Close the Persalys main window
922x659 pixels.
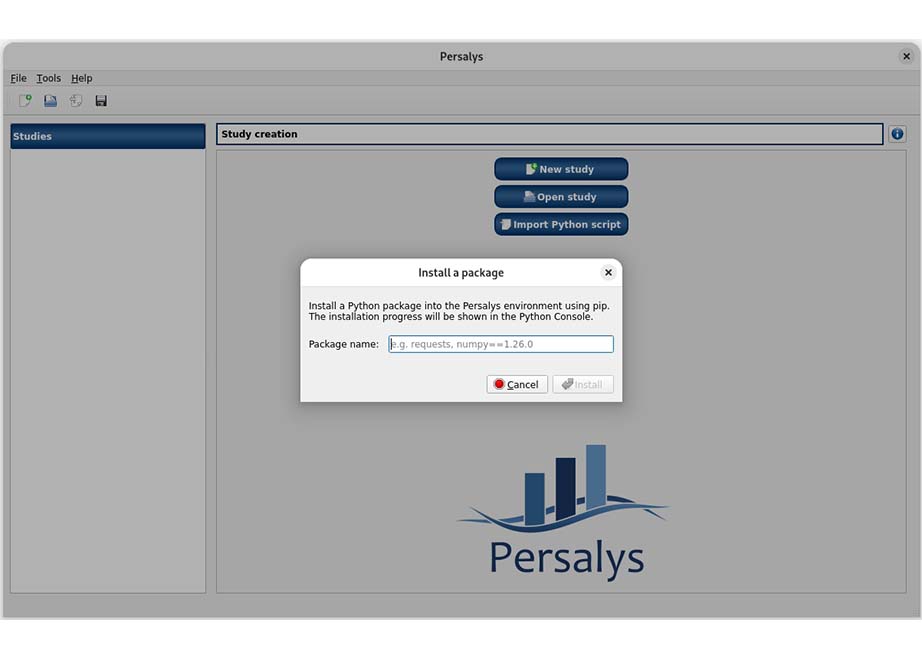pyautogui.click(x=906, y=56)
